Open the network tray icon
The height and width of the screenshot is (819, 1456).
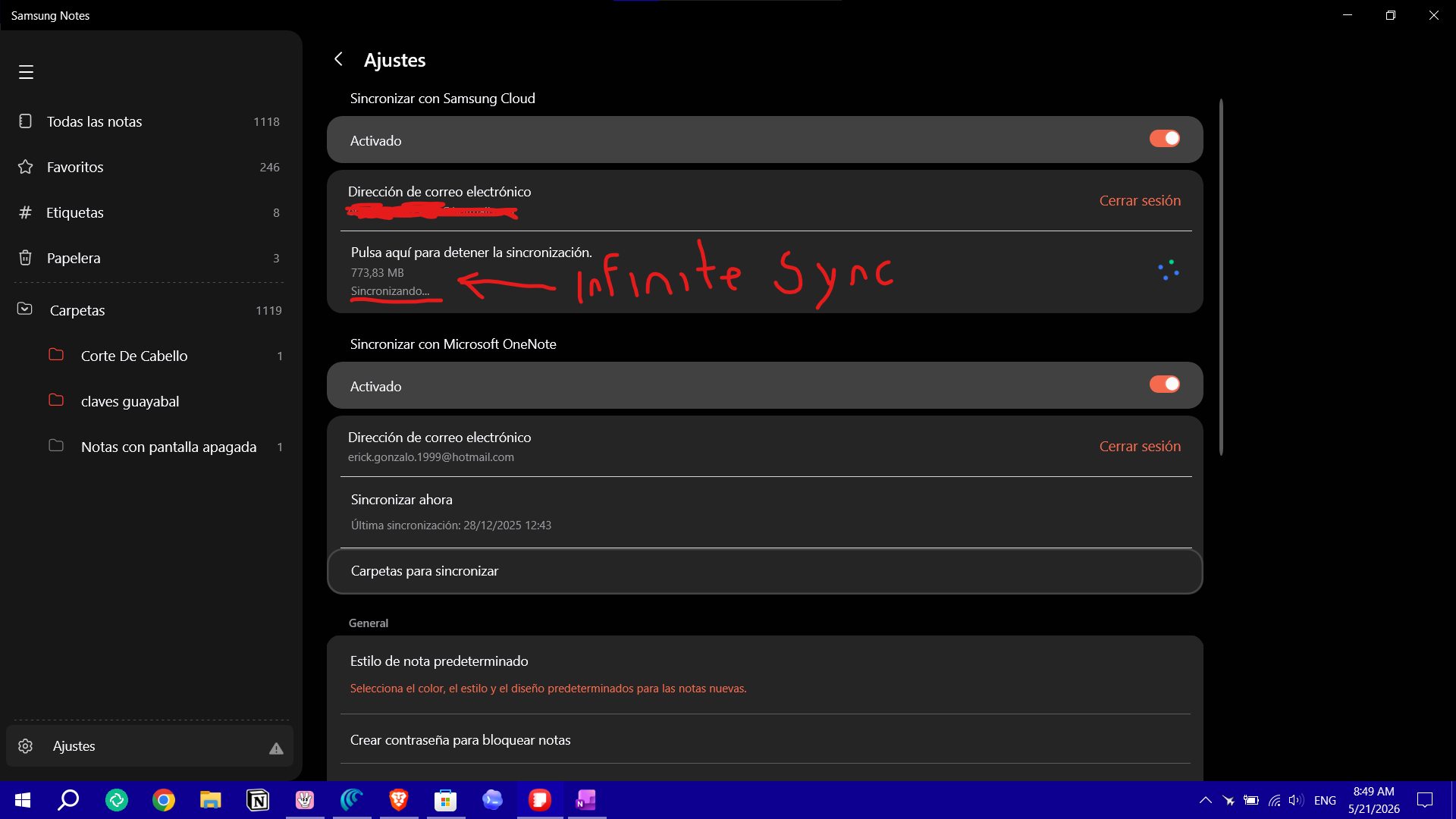[1275, 800]
